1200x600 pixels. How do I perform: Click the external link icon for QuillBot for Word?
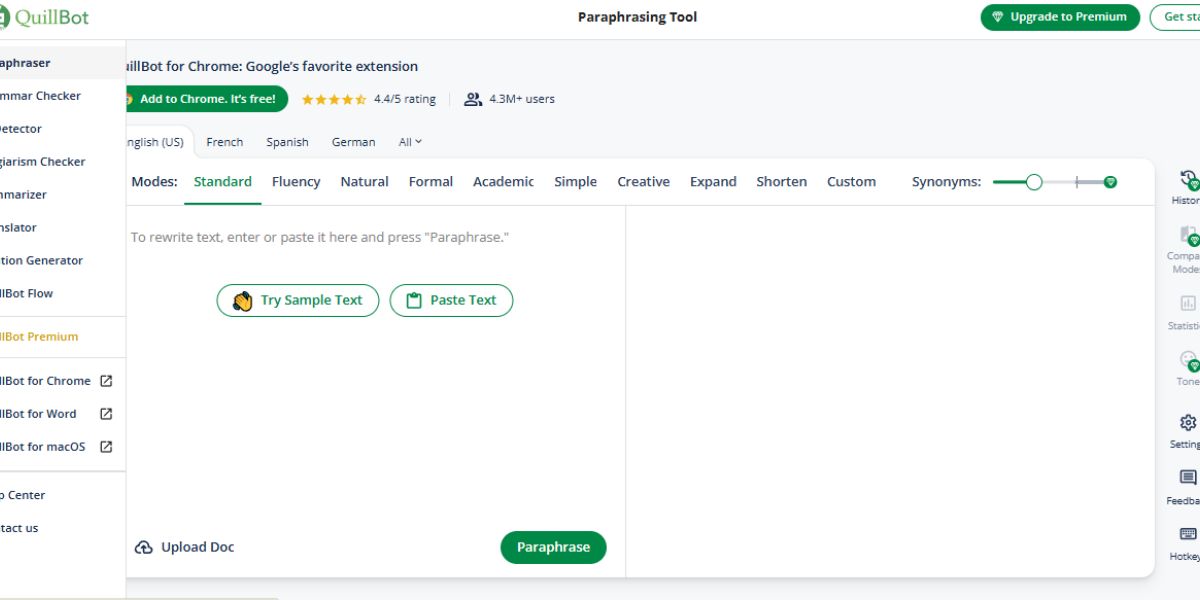coord(106,414)
